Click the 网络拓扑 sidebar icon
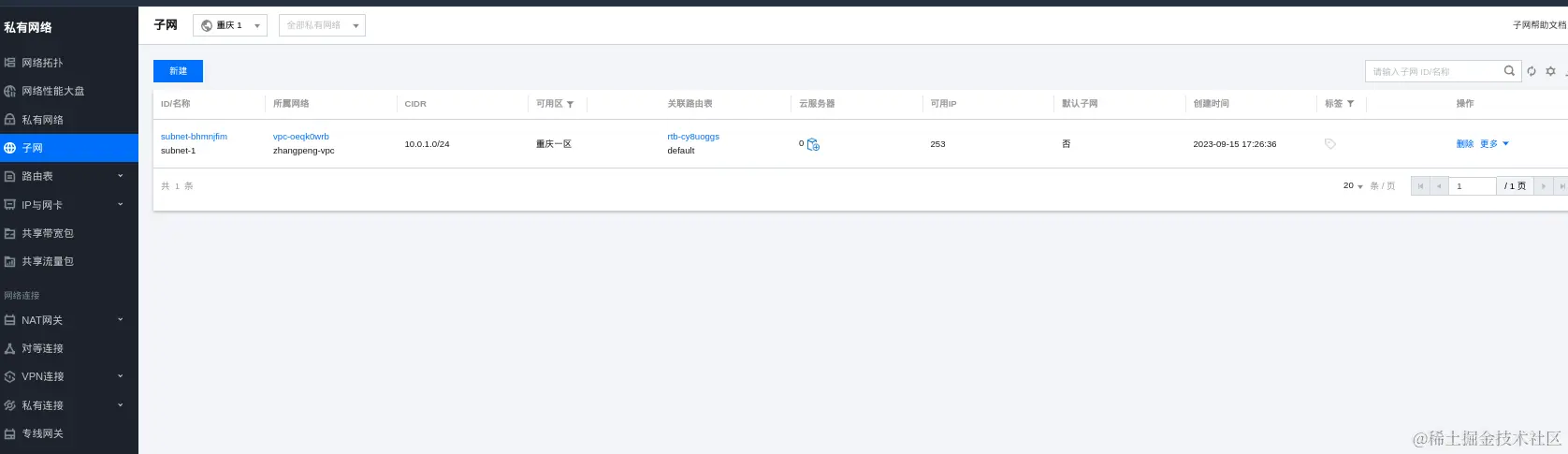 (10, 63)
